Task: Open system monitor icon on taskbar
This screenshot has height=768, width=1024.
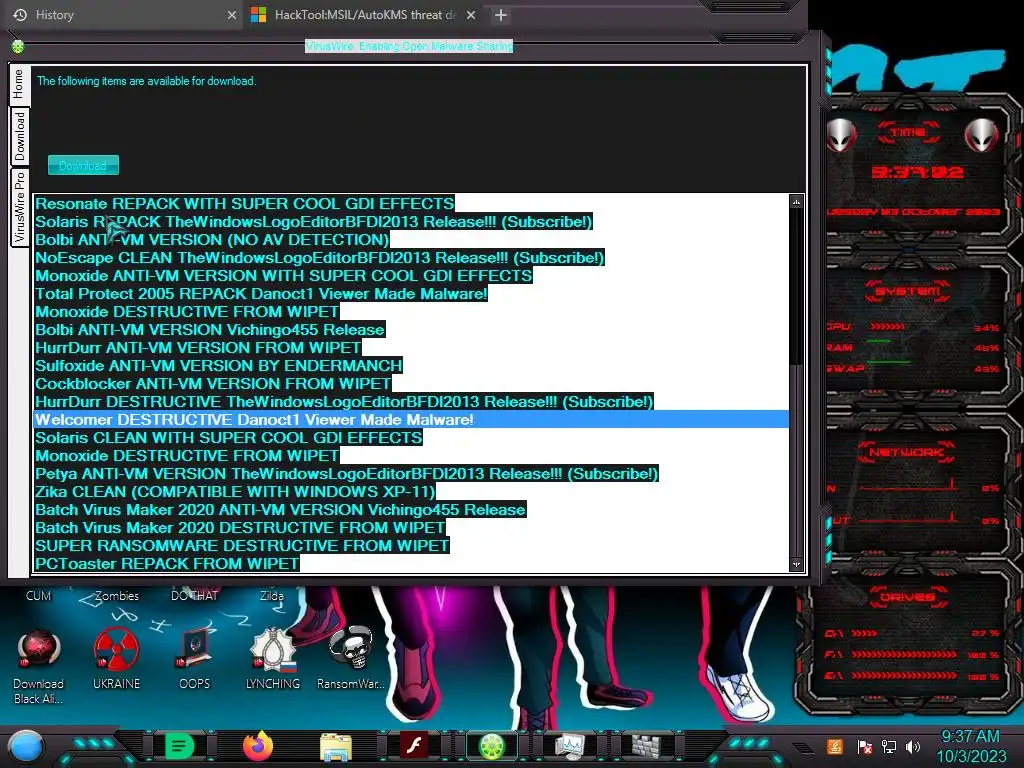Action: coord(570,746)
